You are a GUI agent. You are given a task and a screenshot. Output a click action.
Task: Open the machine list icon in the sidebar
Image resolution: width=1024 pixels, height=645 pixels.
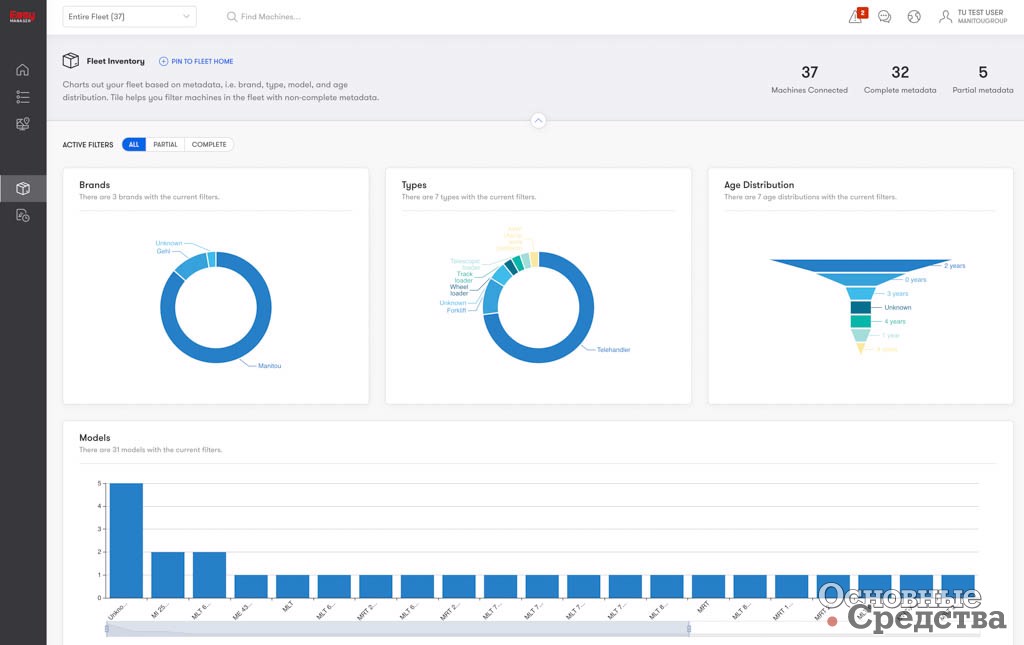click(x=23, y=97)
